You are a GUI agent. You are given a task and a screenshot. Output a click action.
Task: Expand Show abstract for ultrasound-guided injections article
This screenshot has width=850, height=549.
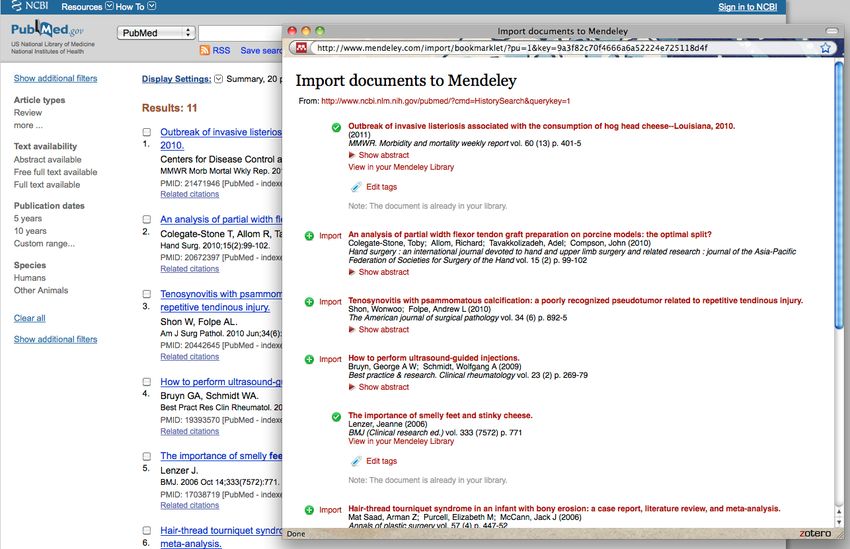pos(378,387)
